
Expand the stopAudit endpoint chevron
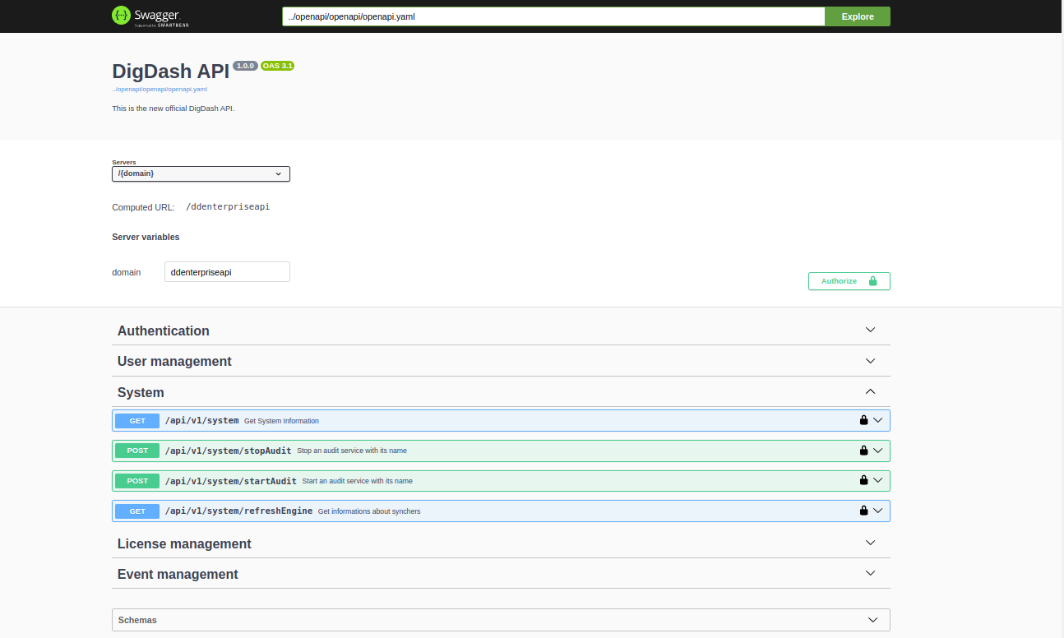(878, 451)
